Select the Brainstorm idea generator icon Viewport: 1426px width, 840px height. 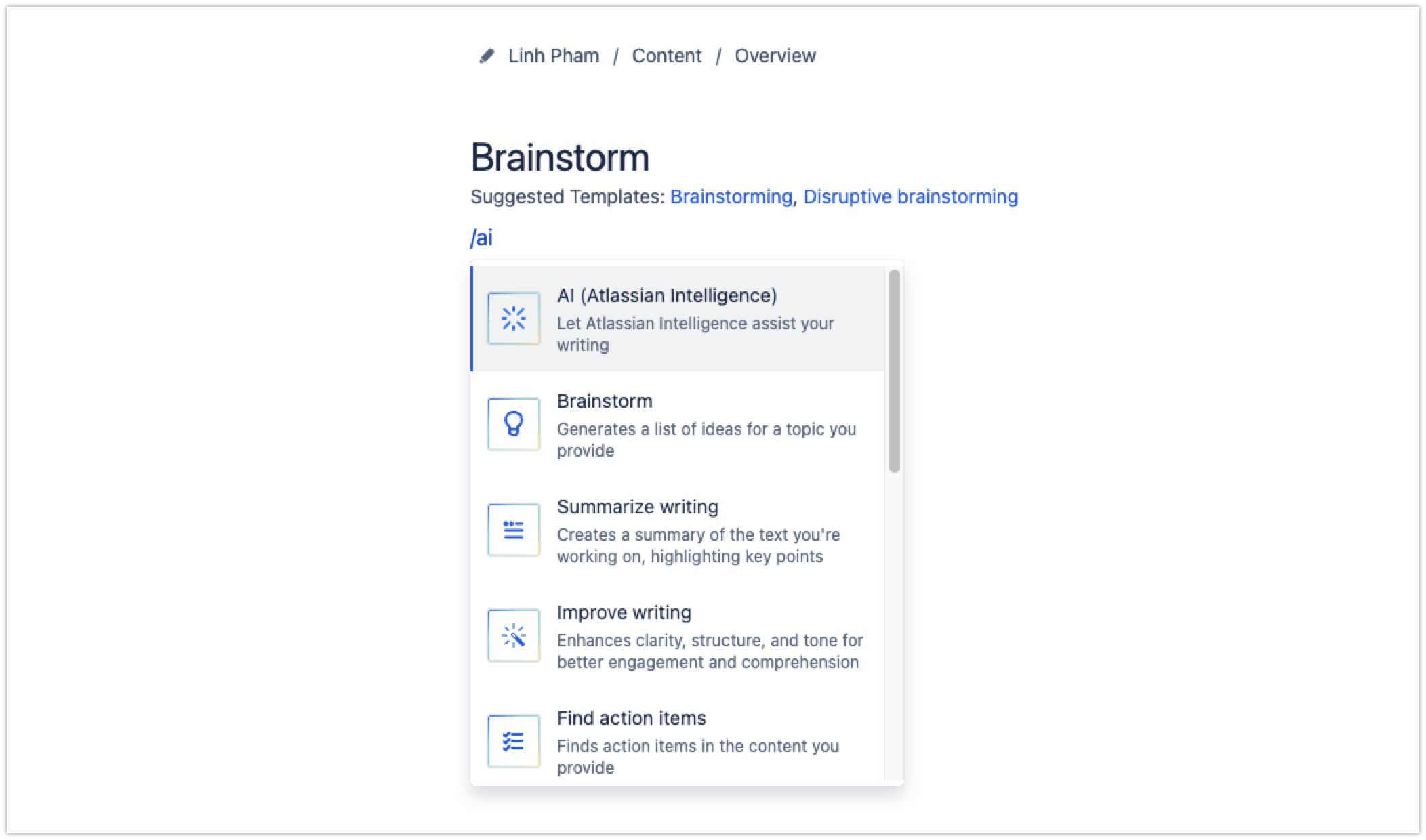513,423
